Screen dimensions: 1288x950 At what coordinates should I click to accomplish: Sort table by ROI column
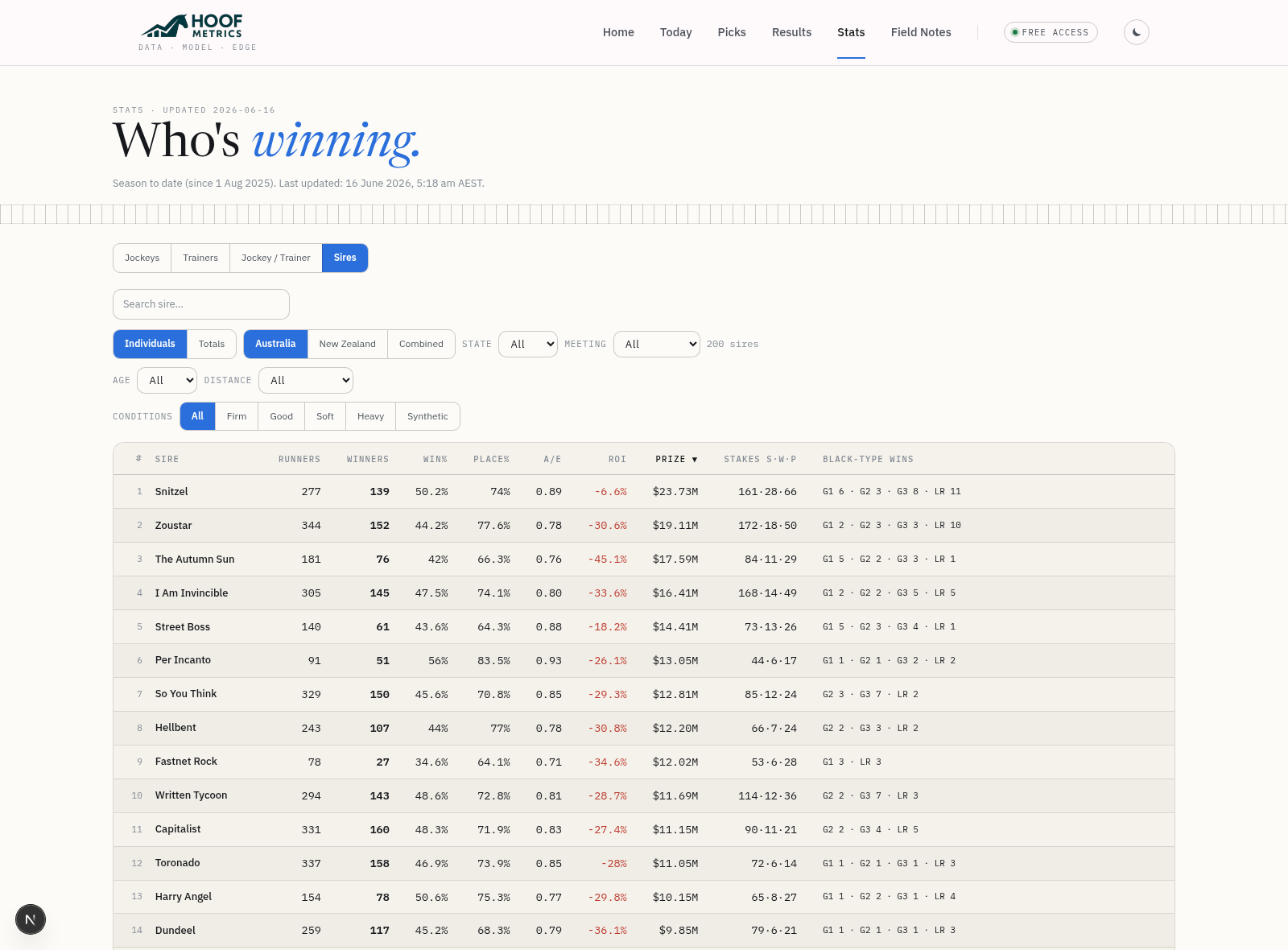[x=617, y=460]
